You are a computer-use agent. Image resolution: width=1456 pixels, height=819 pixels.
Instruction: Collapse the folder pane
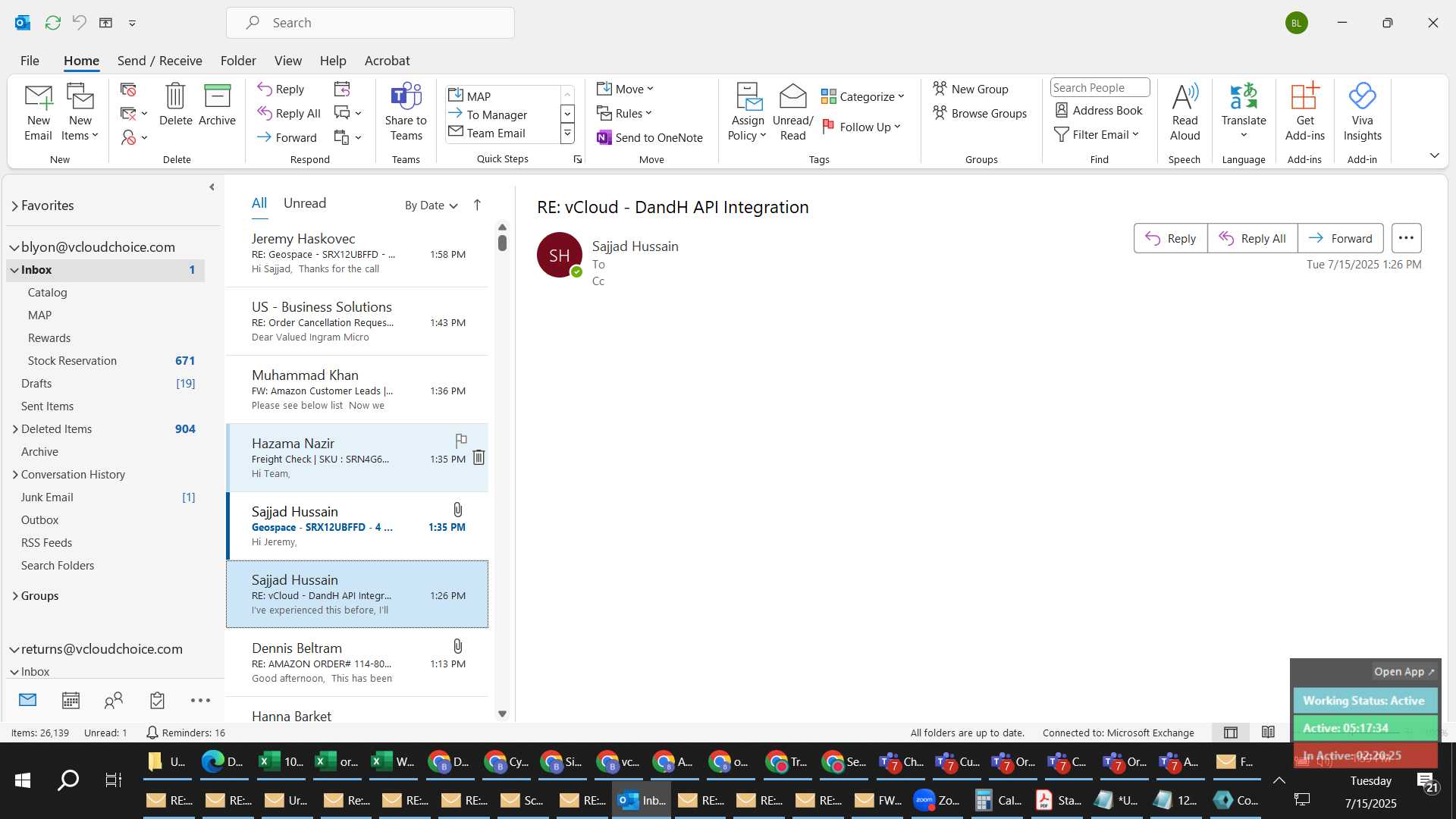click(x=212, y=187)
